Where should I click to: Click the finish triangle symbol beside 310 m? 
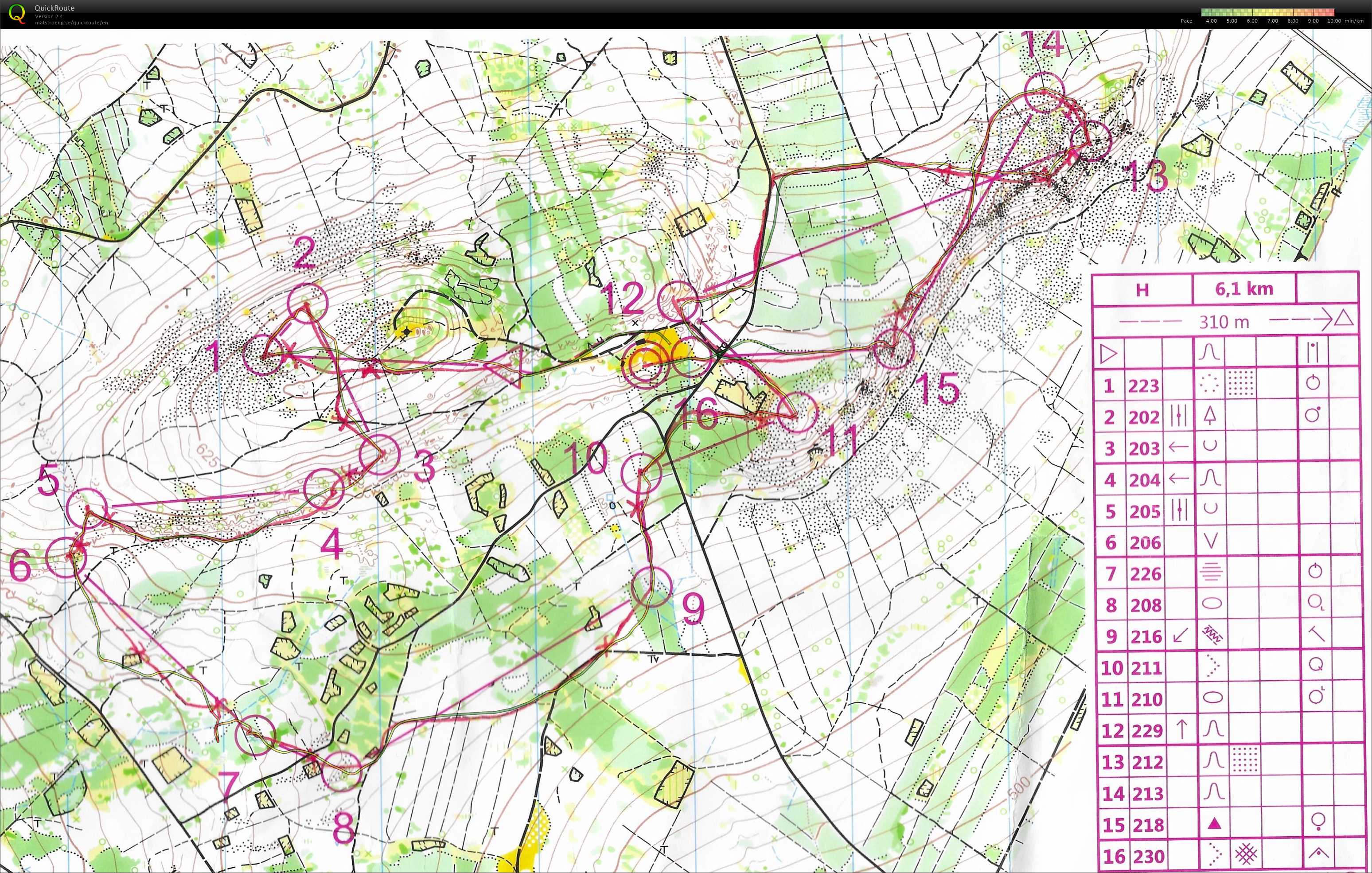click(x=1344, y=318)
